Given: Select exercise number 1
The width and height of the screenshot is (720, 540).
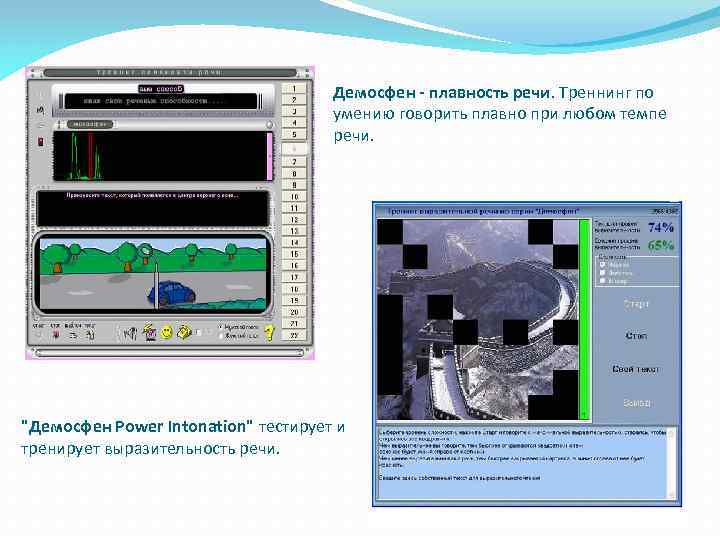Looking at the screenshot, I should 294,88.
